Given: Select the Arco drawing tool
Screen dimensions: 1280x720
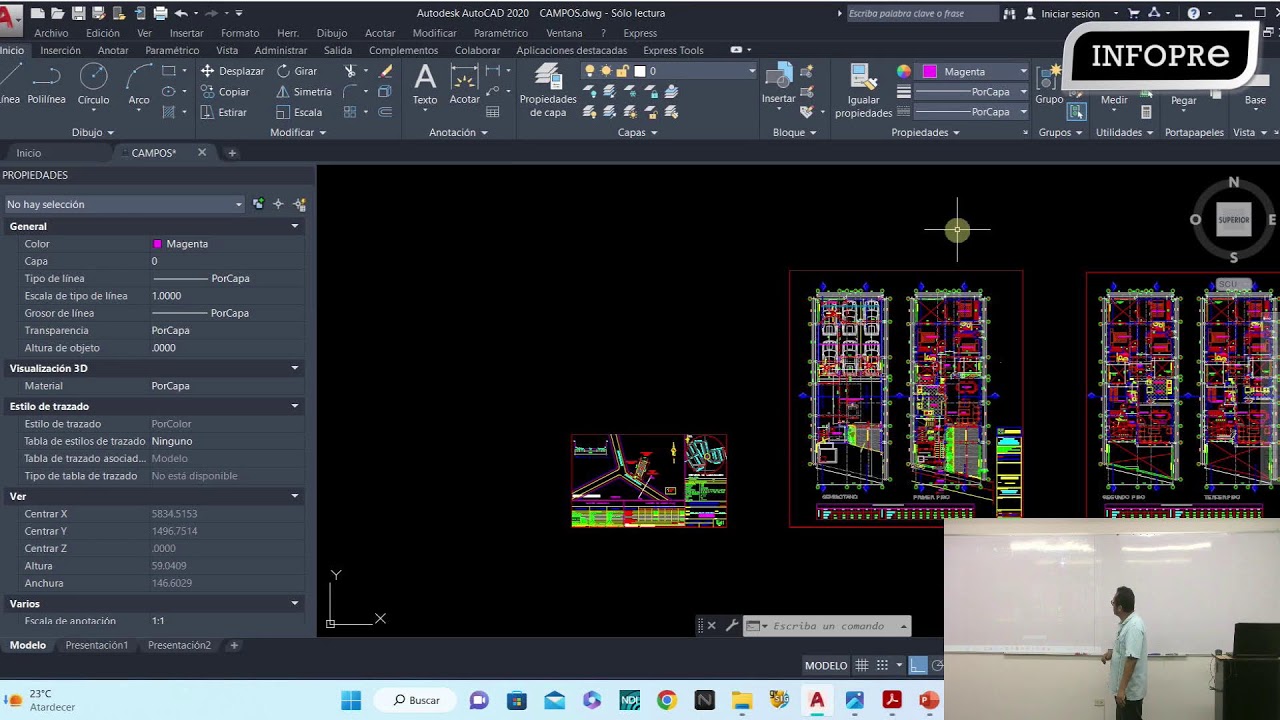Looking at the screenshot, I should (x=139, y=84).
